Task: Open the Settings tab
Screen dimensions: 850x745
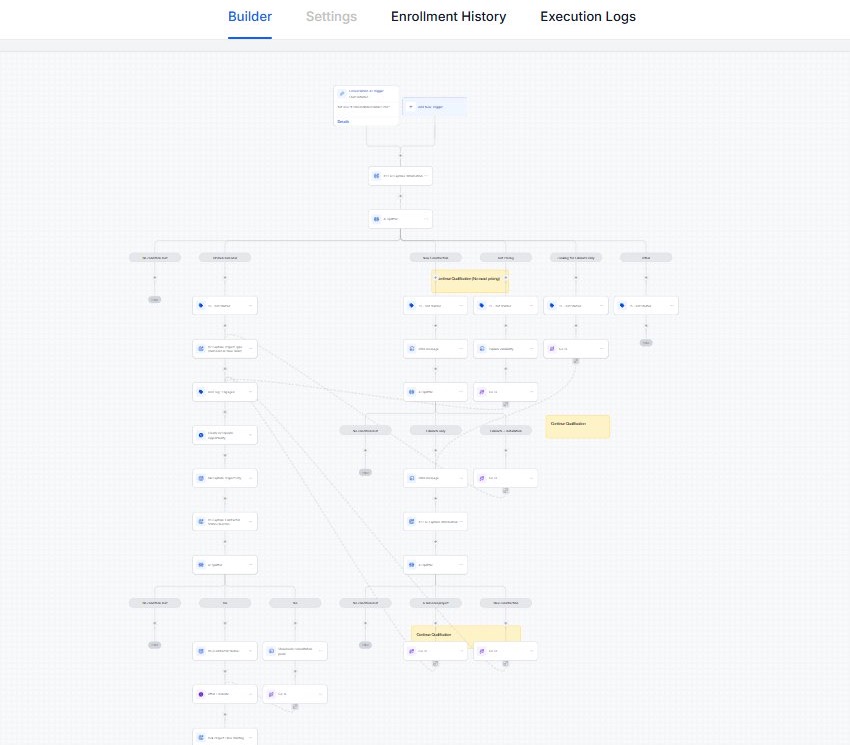Action: (331, 17)
